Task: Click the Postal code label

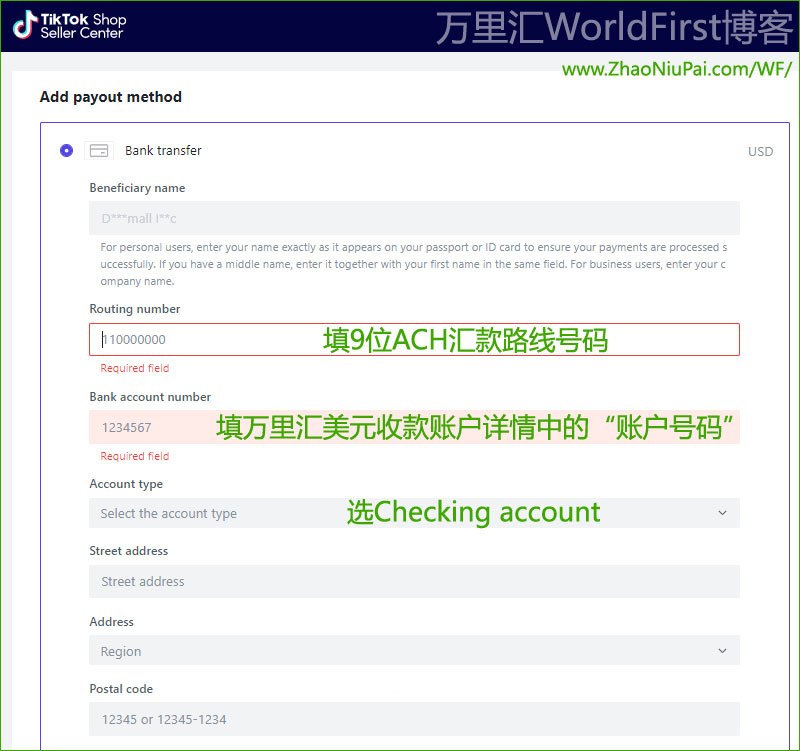Action: coord(121,689)
